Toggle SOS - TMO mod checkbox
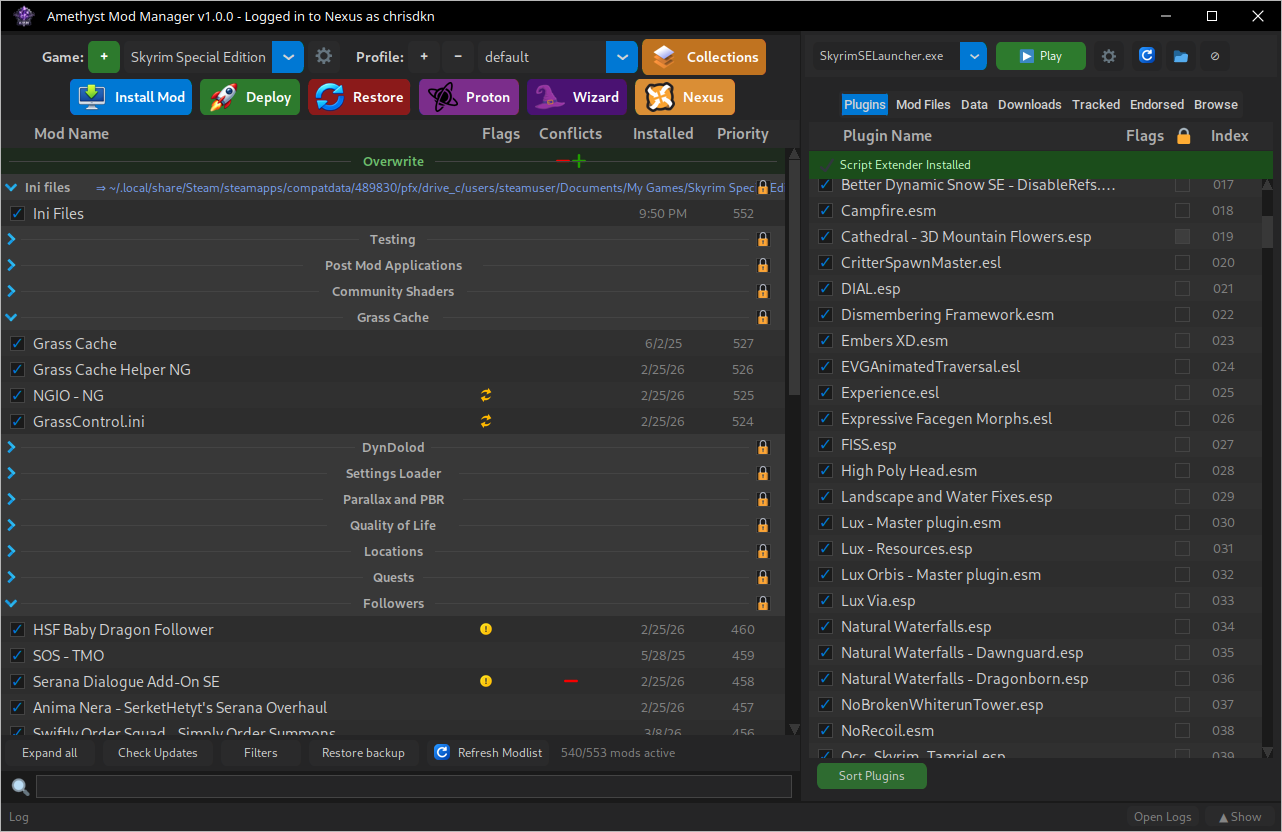The height and width of the screenshot is (832, 1282). pyautogui.click(x=17, y=655)
